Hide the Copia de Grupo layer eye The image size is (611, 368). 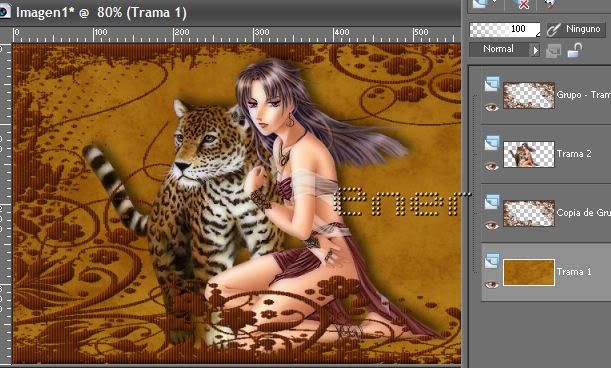[x=491, y=225]
